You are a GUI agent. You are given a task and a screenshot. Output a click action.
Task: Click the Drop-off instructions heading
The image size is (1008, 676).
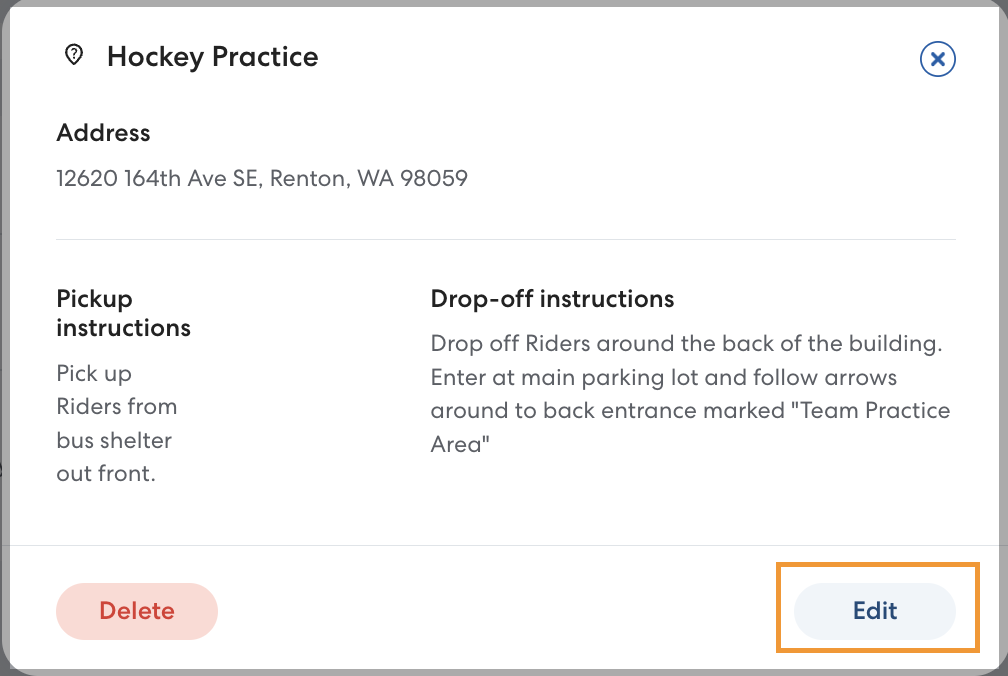(552, 299)
